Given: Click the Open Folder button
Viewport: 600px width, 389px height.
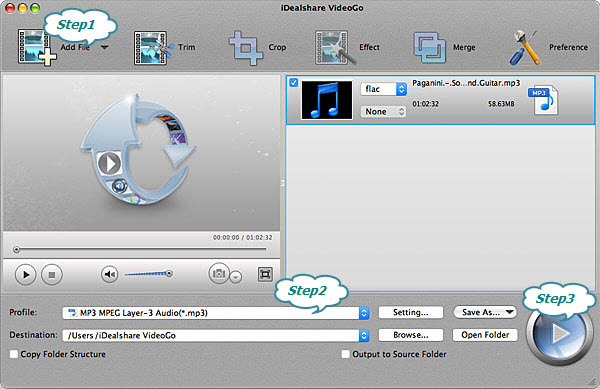Looking at the screenshot, I should point(485,335).
